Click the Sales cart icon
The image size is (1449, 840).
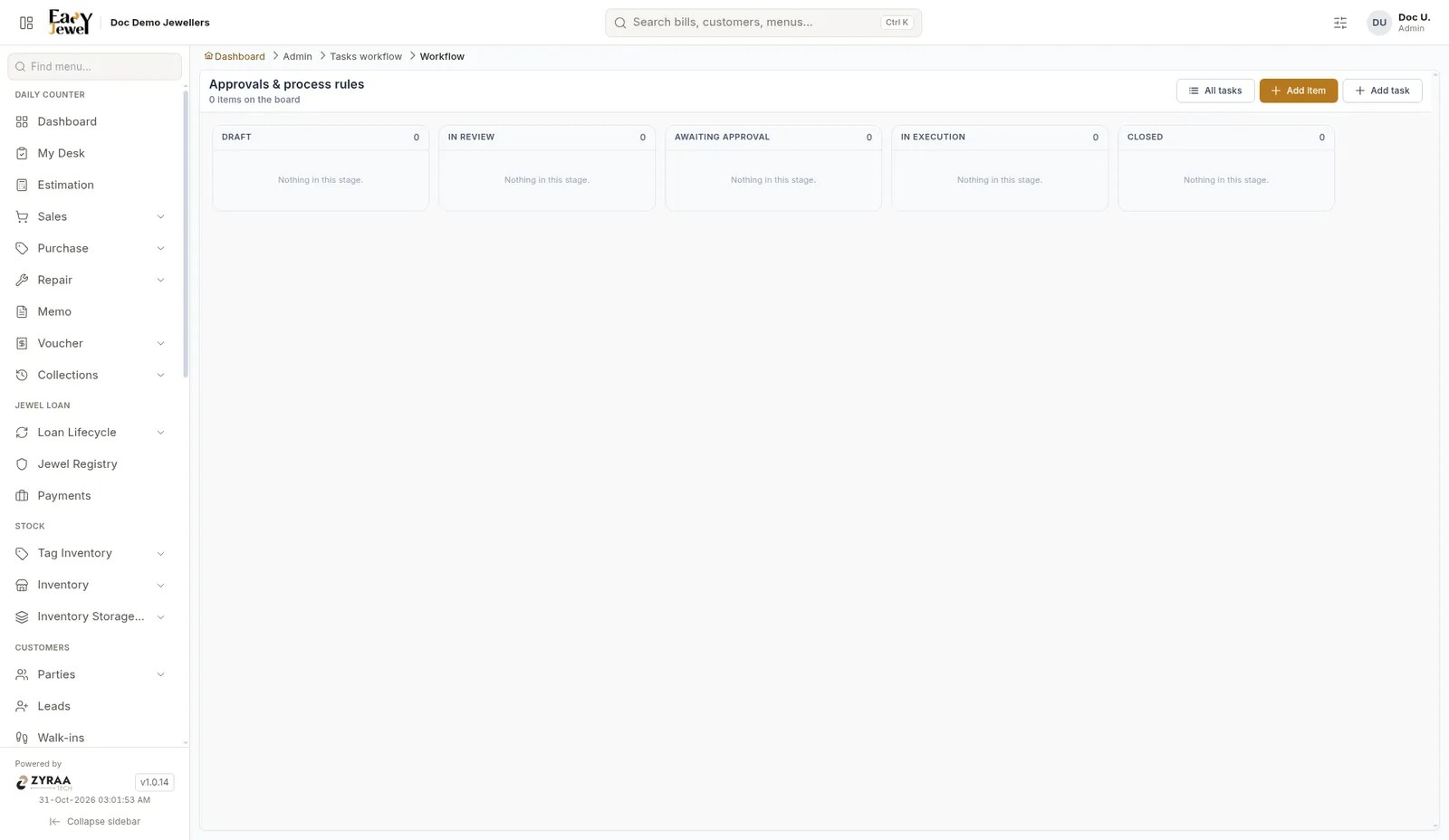pyautogui.click(x=22, y=216)
